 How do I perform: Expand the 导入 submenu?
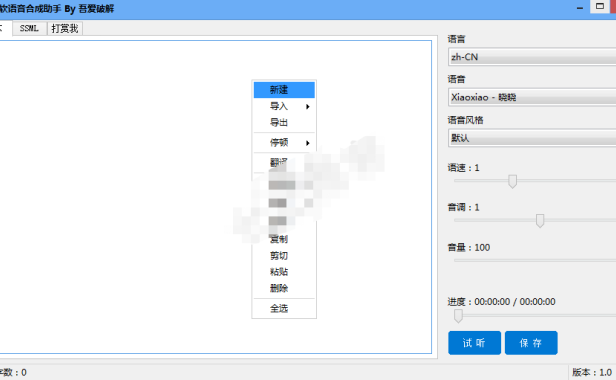[x=284, y=106]
